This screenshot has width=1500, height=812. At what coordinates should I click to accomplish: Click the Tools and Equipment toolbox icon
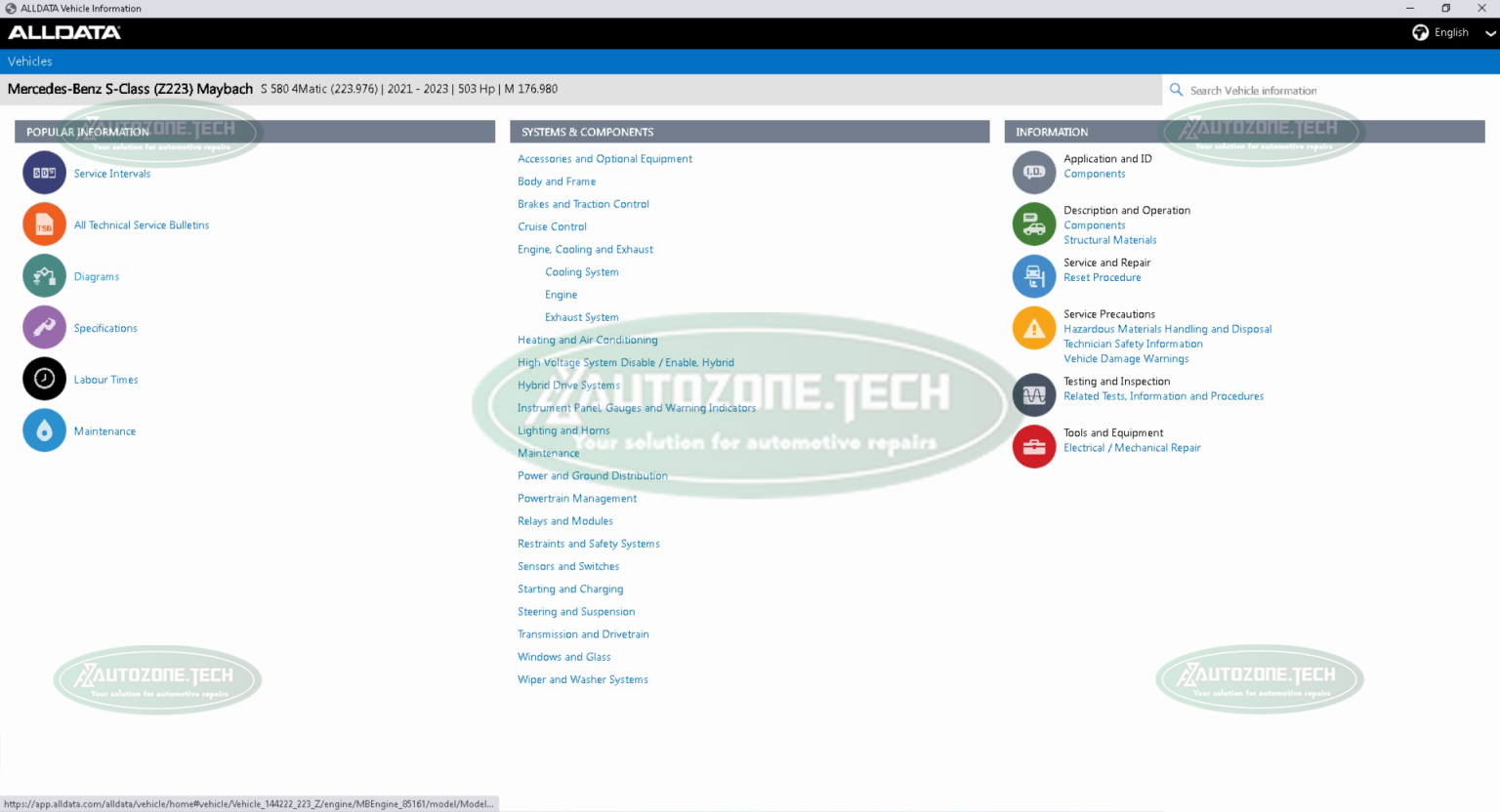pos(1033,446)
